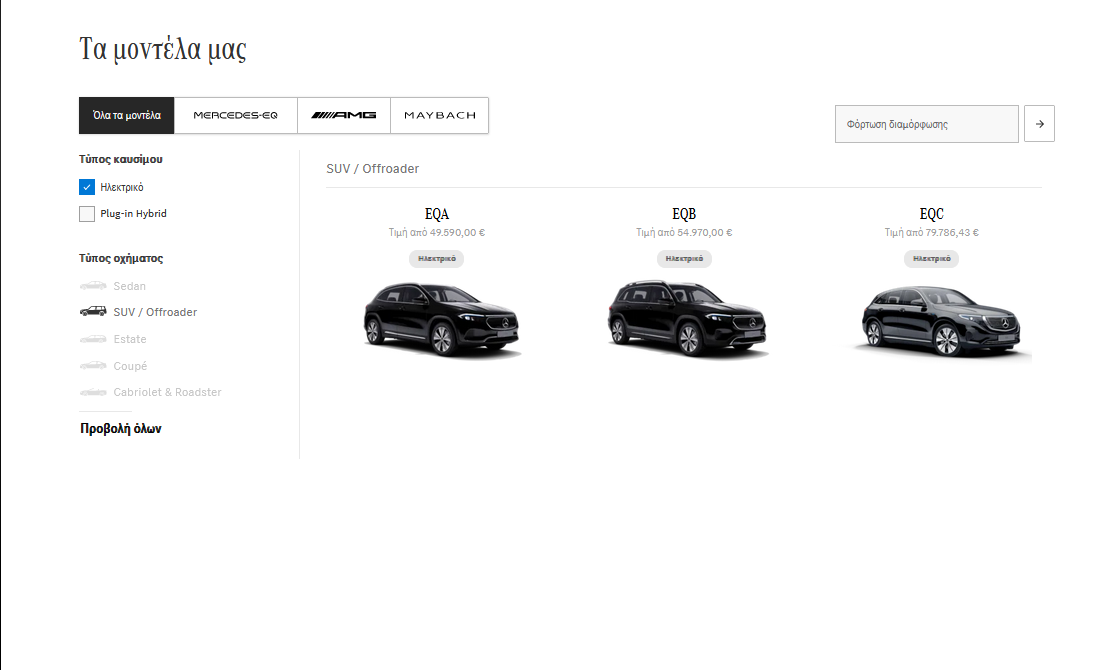Click the Cabriolet & Roadster car icon
Viewport: 1112px width, 670px height.
93,392
